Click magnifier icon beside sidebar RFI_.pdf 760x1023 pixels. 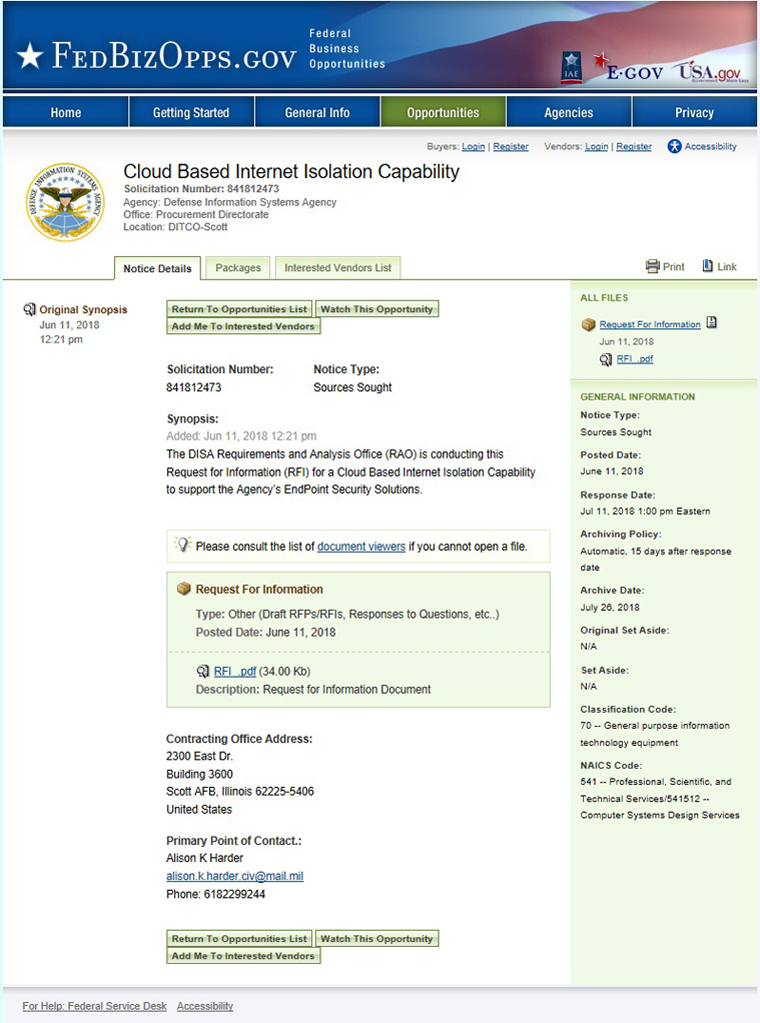(606, 359)
